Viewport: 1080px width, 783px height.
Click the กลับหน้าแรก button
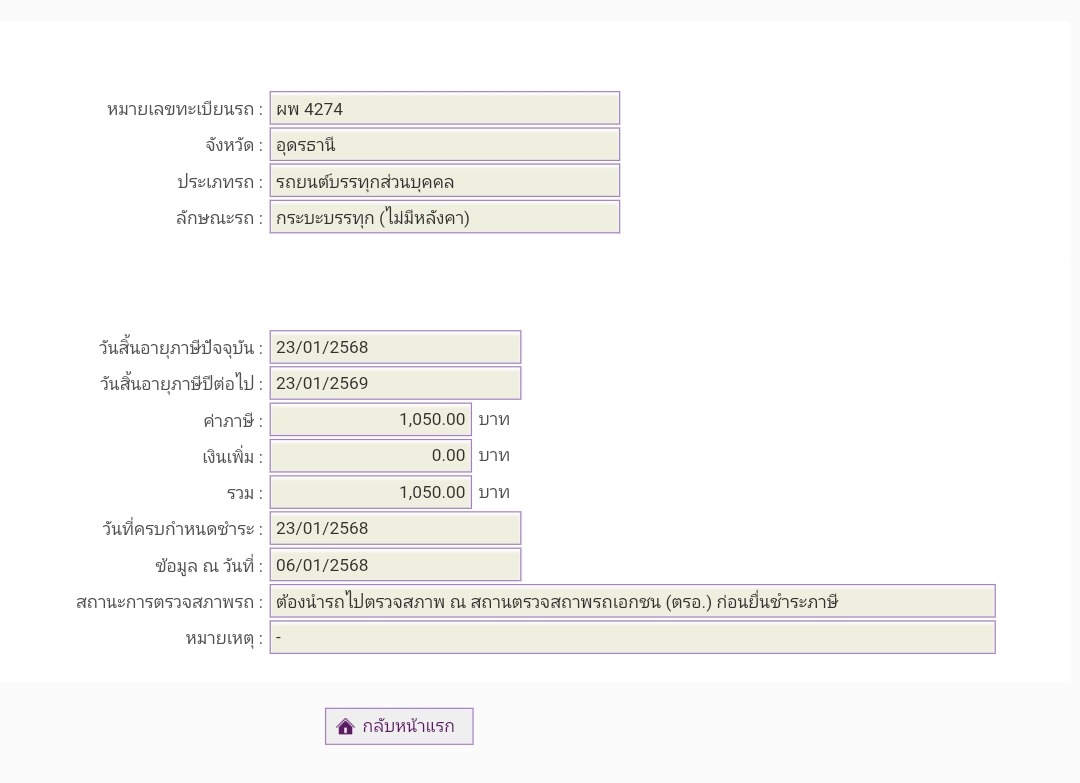pos(399,726)
